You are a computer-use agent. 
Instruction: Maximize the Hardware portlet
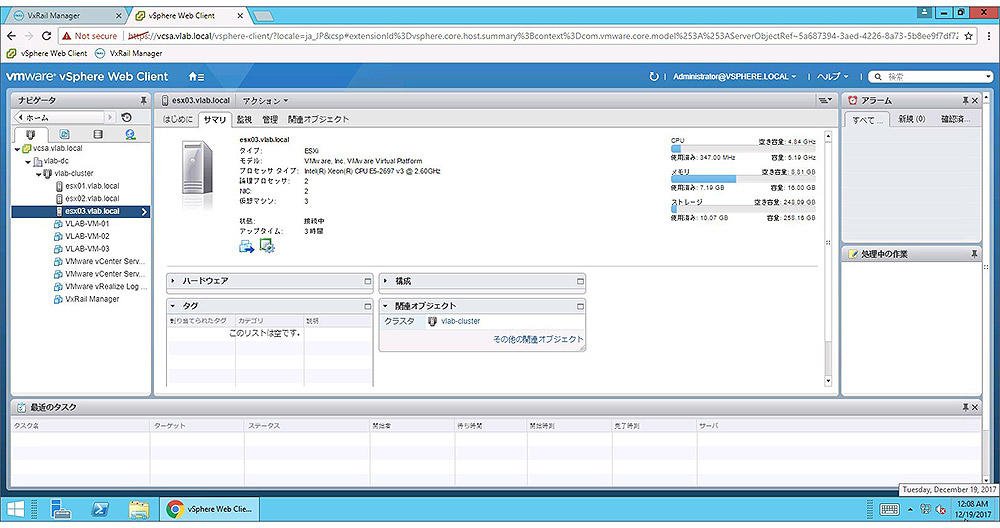[x=367, y=281]
